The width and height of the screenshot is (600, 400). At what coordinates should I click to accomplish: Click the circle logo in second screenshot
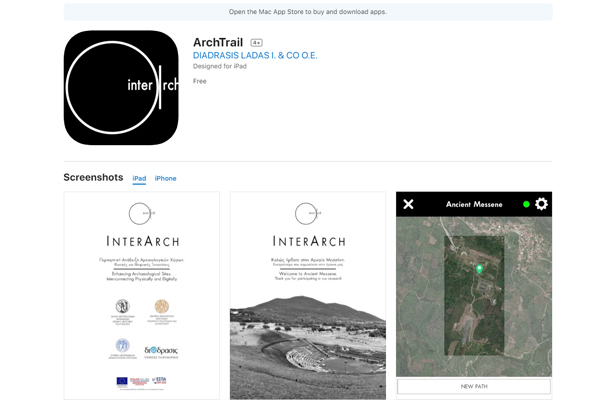tap(307, 214)
